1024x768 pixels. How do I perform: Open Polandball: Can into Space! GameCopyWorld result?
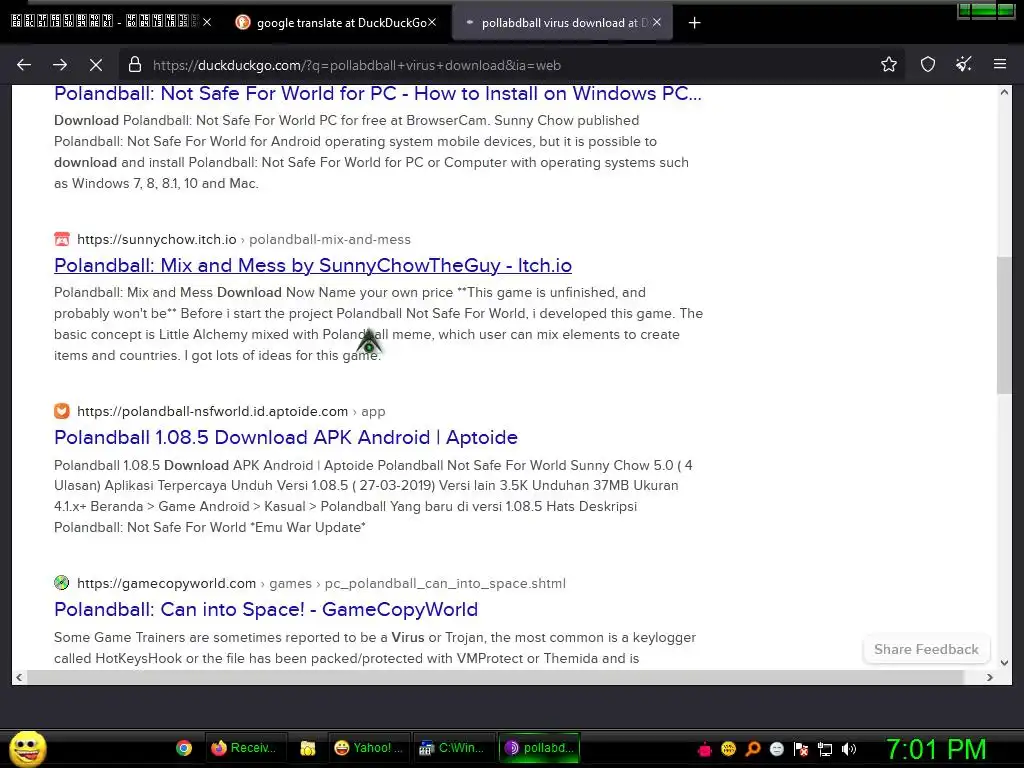coord(266,609)
